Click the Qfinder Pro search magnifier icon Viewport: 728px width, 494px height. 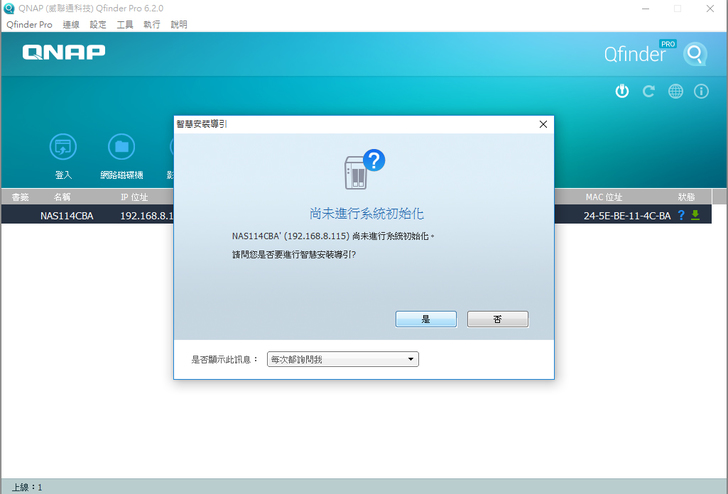(x=695, y=54)
